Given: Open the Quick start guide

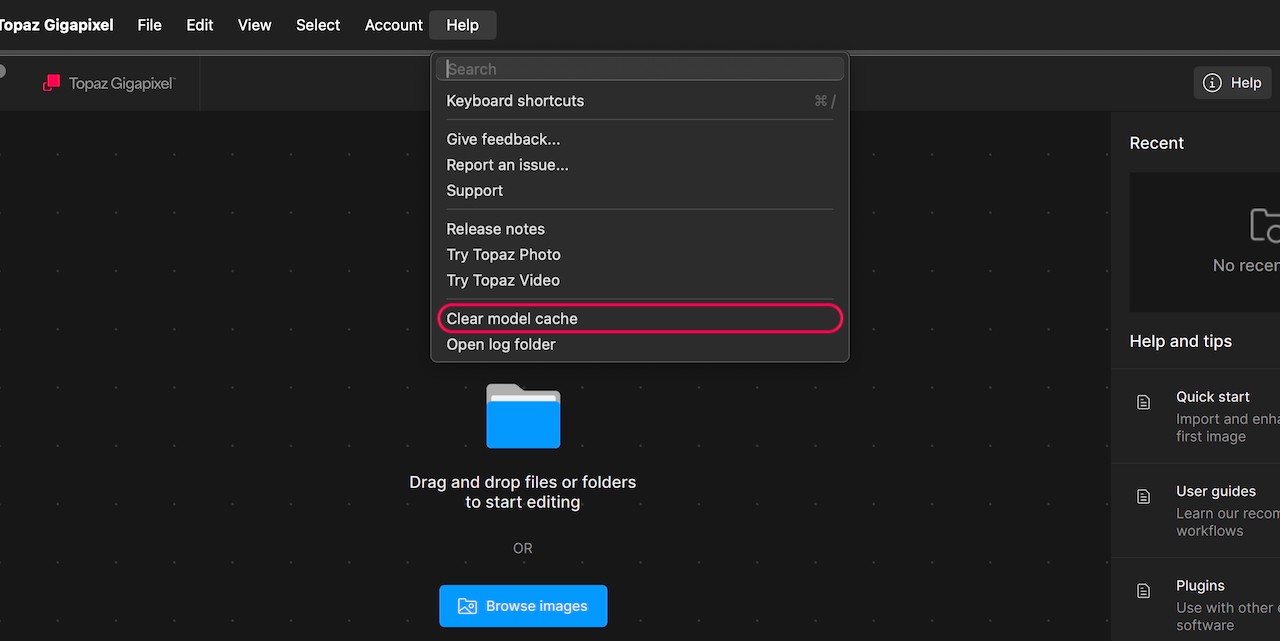Looking at the screenshot, I should 1196,416.
